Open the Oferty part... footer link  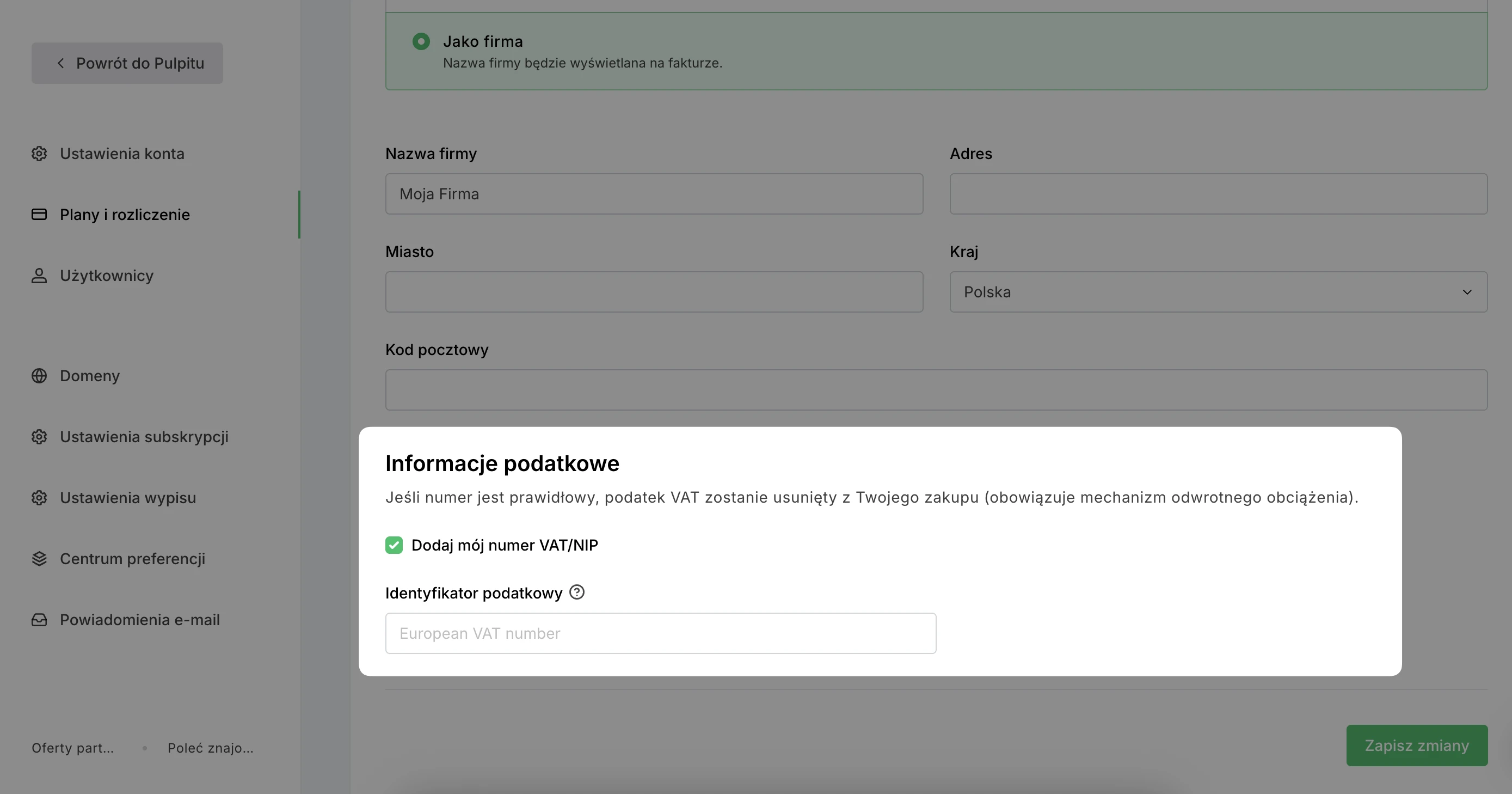(x=73, y=748)
